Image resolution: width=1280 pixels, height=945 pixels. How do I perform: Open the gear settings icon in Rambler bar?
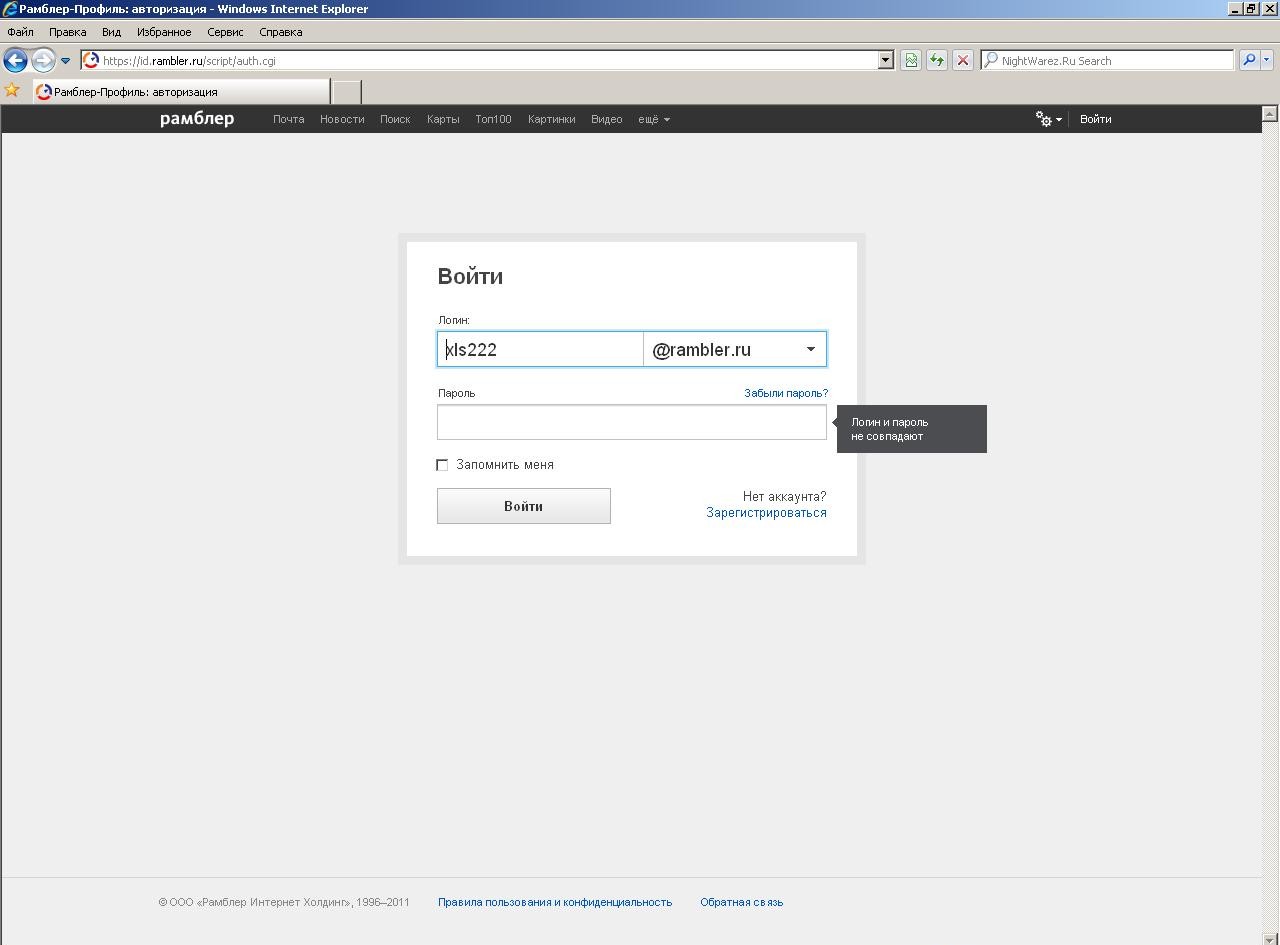tap(1046, 119)
